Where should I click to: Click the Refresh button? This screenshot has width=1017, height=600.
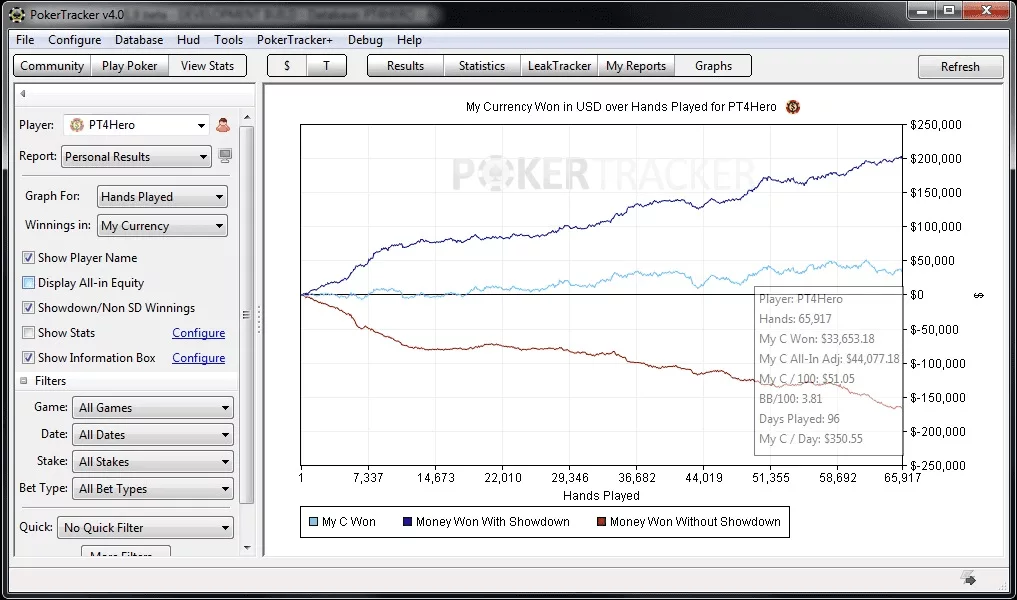point(960,67)
